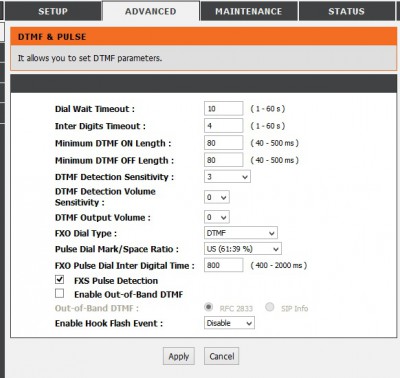Image resolution: width=400 pixels, height=378 pixels.
Task: Expand DTMF Detection Volume Sensitivity dropdown
Action: [217, 197]
